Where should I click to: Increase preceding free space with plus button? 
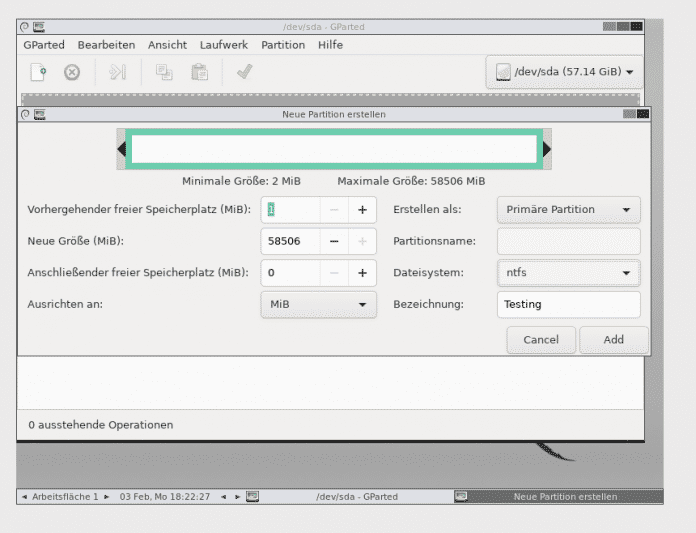[x=362, y=210]
